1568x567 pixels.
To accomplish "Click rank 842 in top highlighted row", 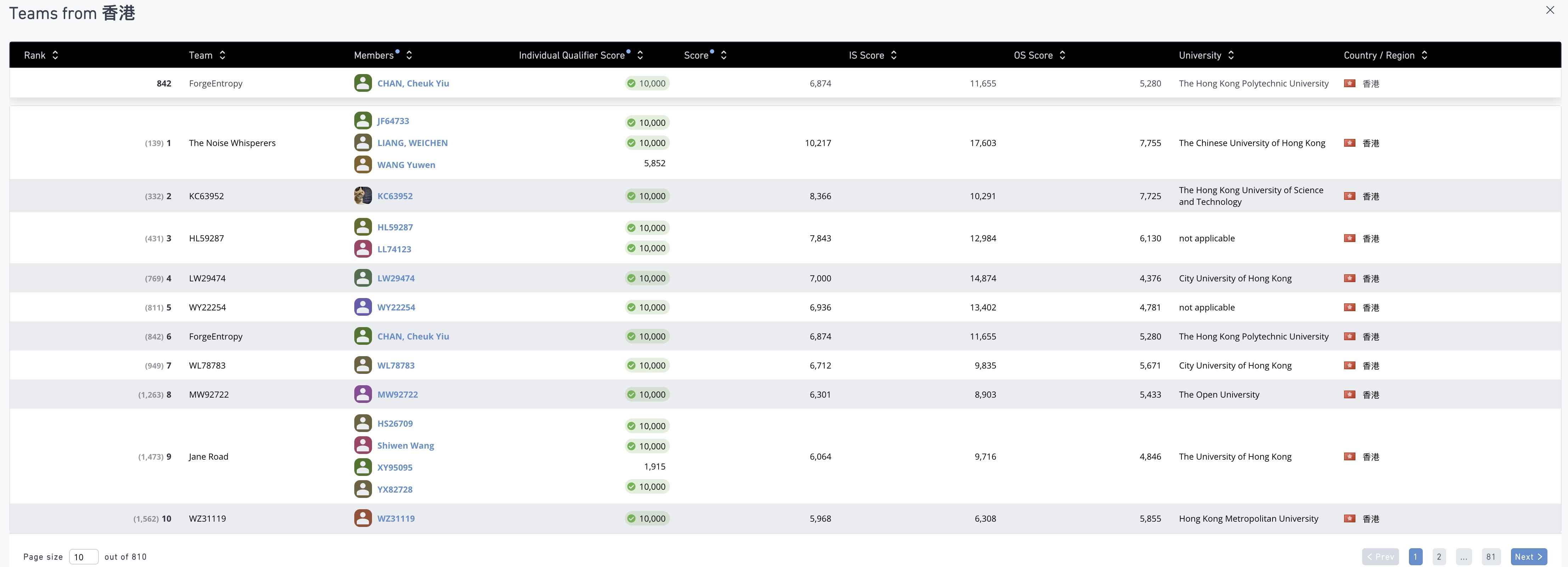I will (164, 83).
